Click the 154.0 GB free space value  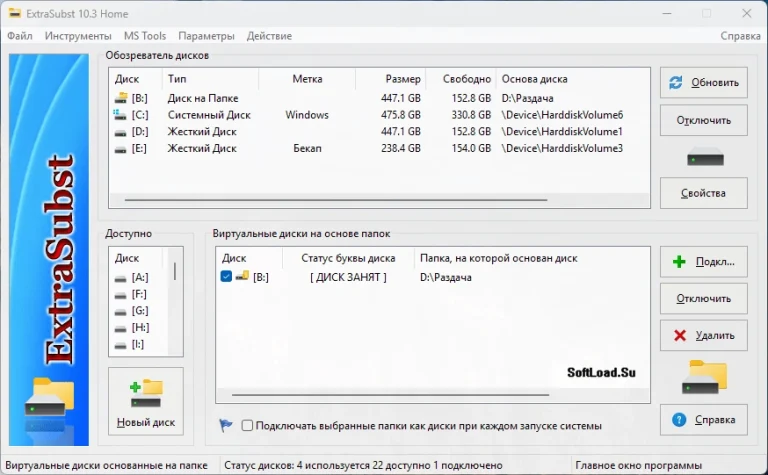click(471, 148)
